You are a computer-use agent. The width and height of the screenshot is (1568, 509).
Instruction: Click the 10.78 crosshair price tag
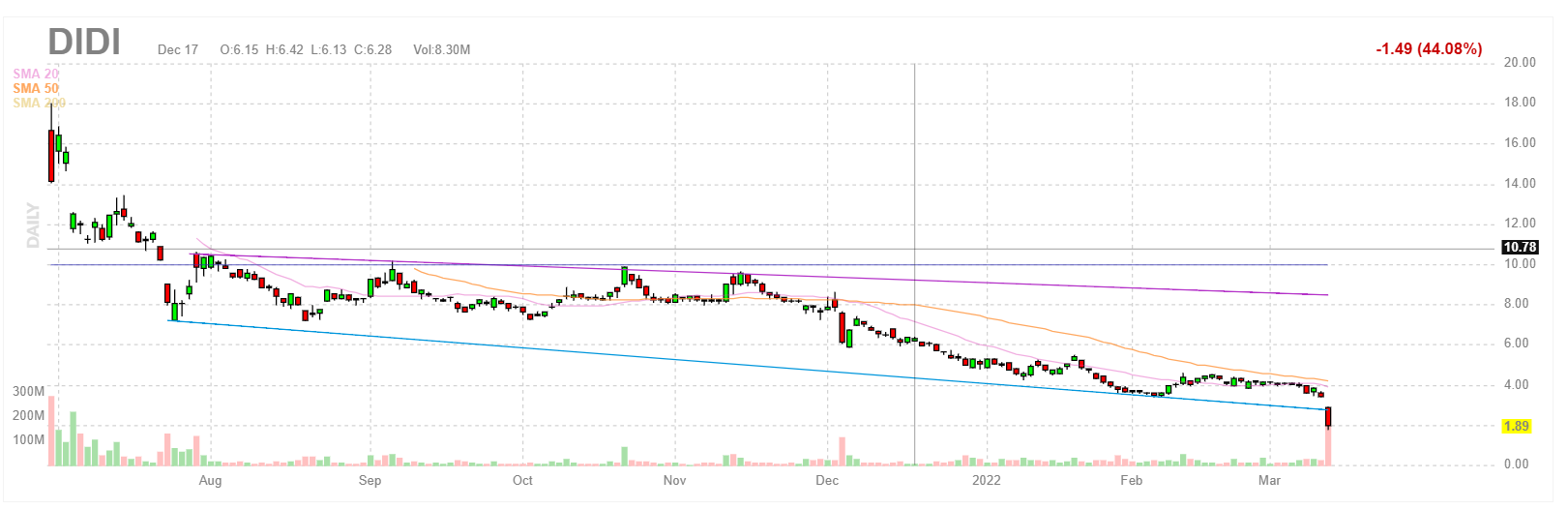click(x=1520, y=248)
